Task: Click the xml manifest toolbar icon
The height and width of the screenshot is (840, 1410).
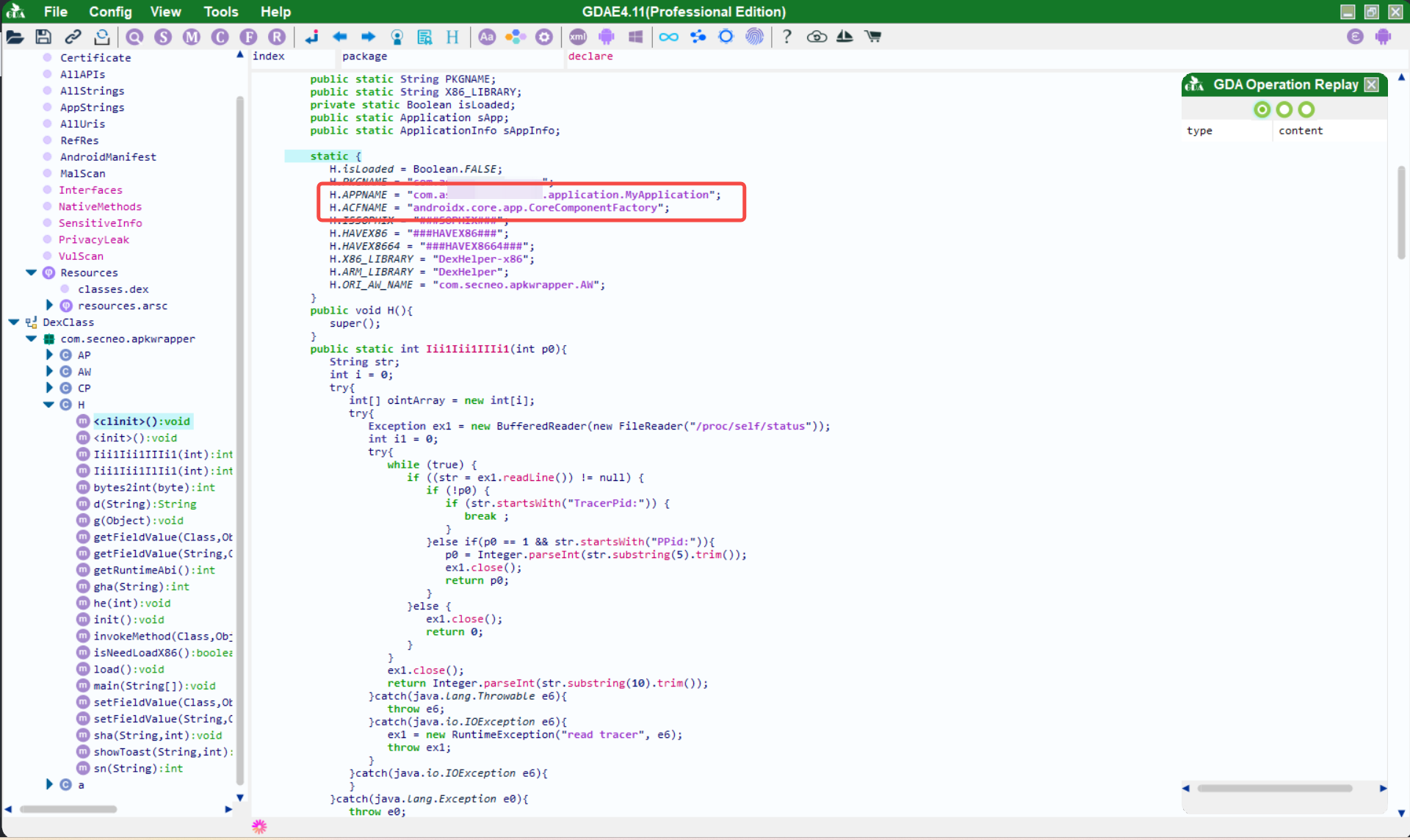Action: [x=578, y=37]
